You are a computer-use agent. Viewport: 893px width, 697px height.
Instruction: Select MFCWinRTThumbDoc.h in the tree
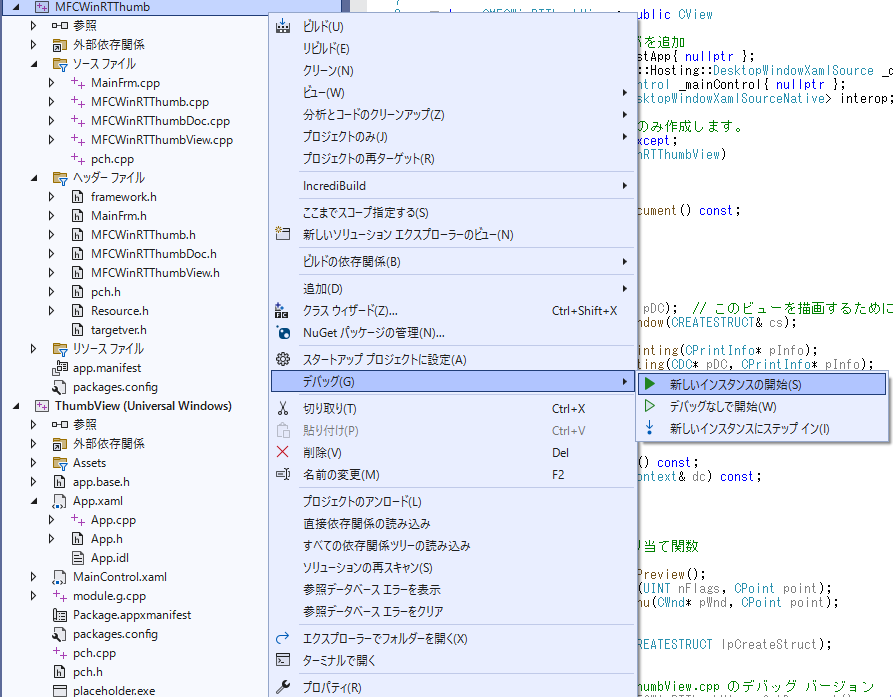154,253
